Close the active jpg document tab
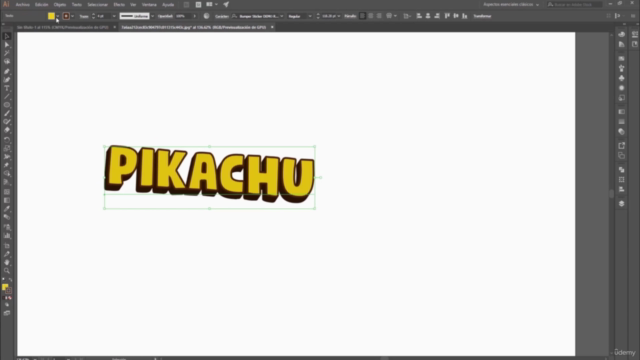 pos(272,27)
